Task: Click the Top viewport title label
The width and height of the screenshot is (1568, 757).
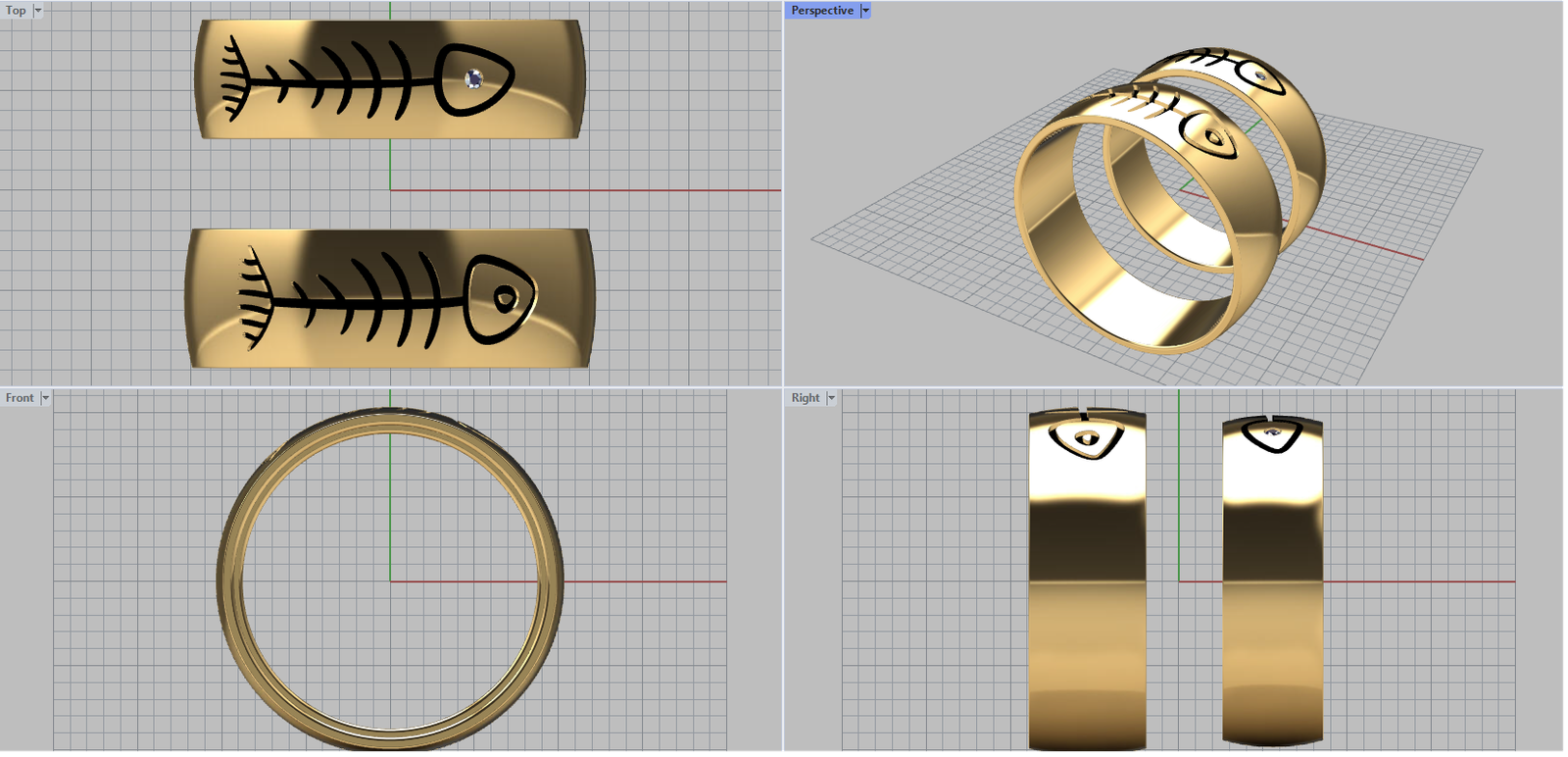Action: (x=16, y=11)
